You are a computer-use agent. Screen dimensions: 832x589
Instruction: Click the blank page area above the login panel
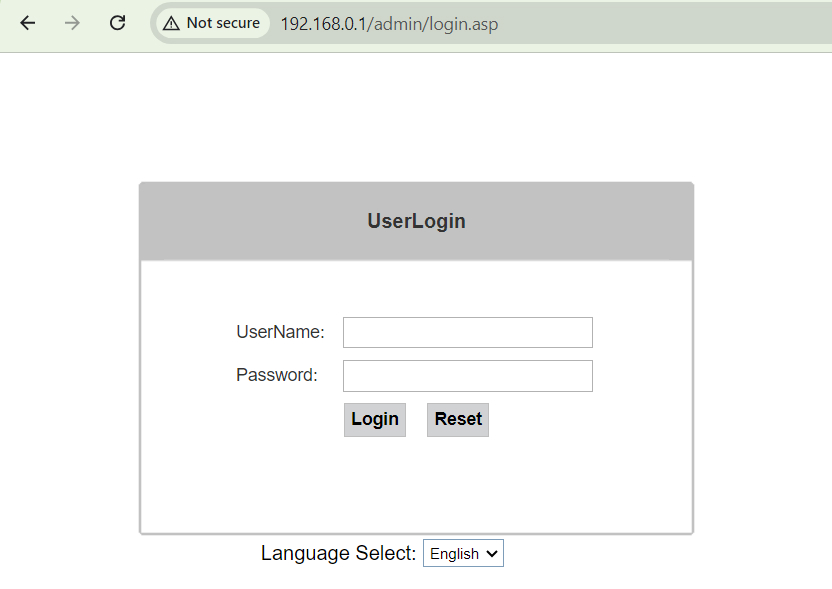416,115
